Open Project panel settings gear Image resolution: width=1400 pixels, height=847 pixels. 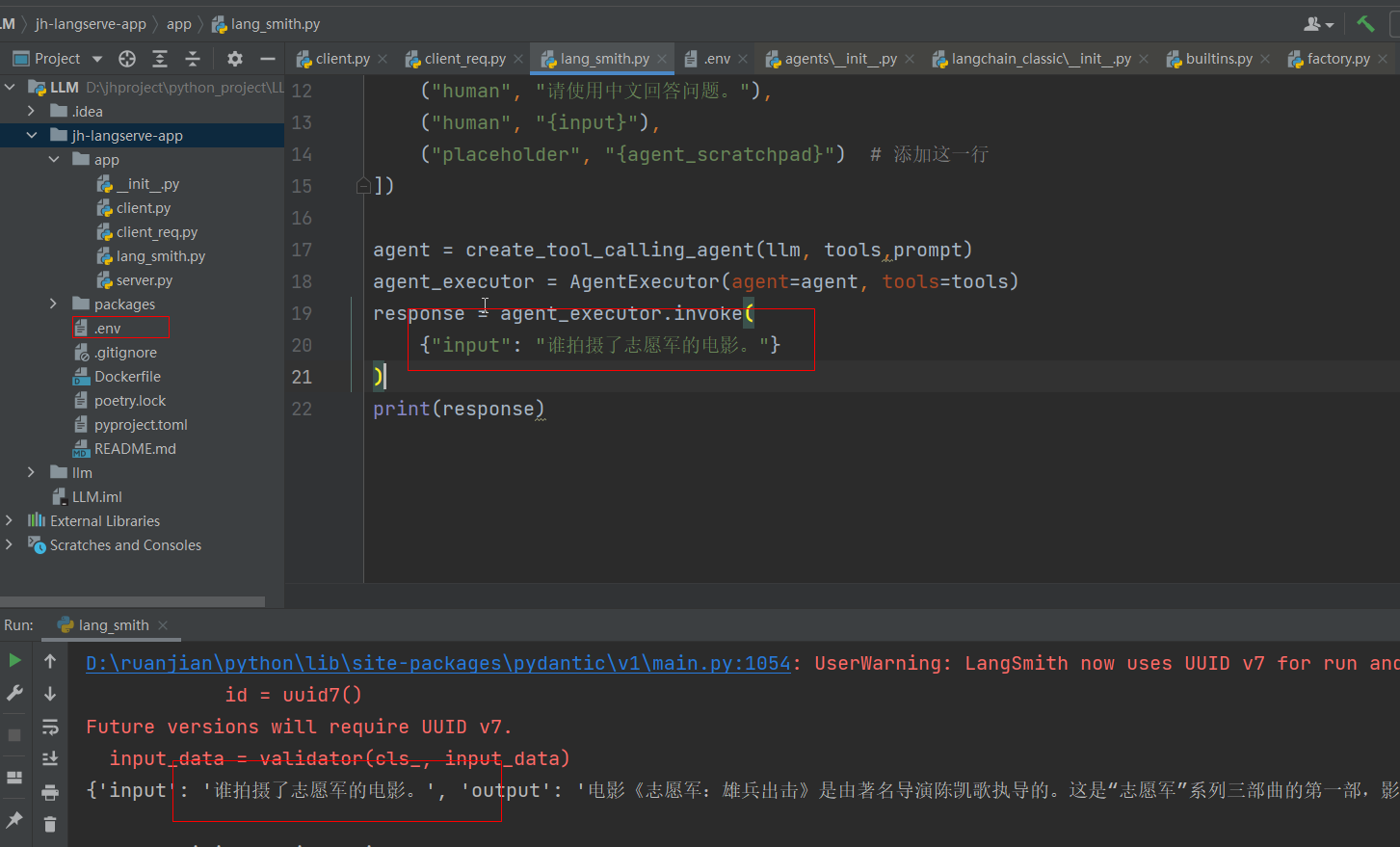tap(235, 59)
